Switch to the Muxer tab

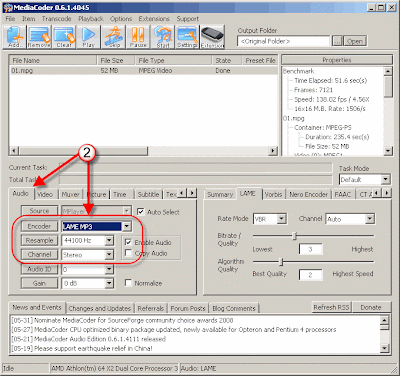70,194
